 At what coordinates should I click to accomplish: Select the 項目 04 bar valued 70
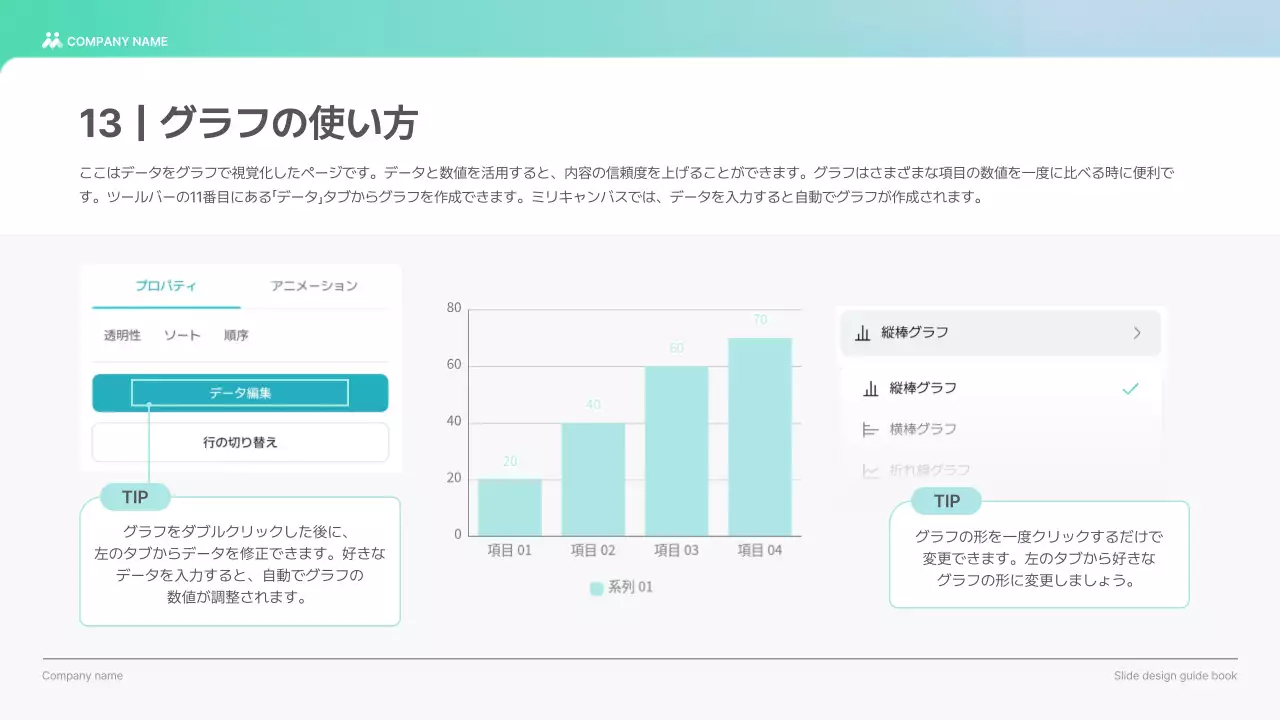[760, 436]
